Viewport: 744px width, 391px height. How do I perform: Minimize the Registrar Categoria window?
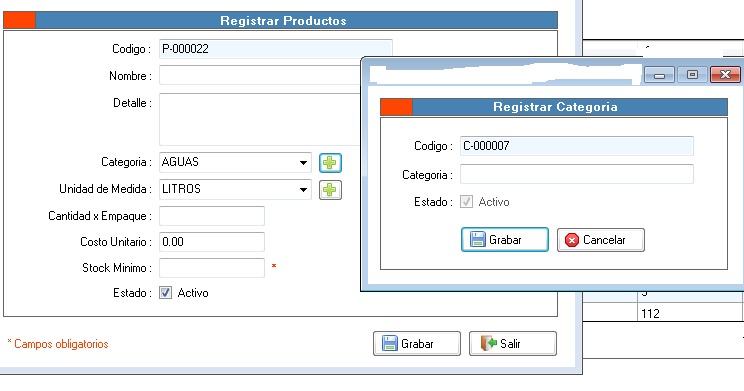(660, 75)
